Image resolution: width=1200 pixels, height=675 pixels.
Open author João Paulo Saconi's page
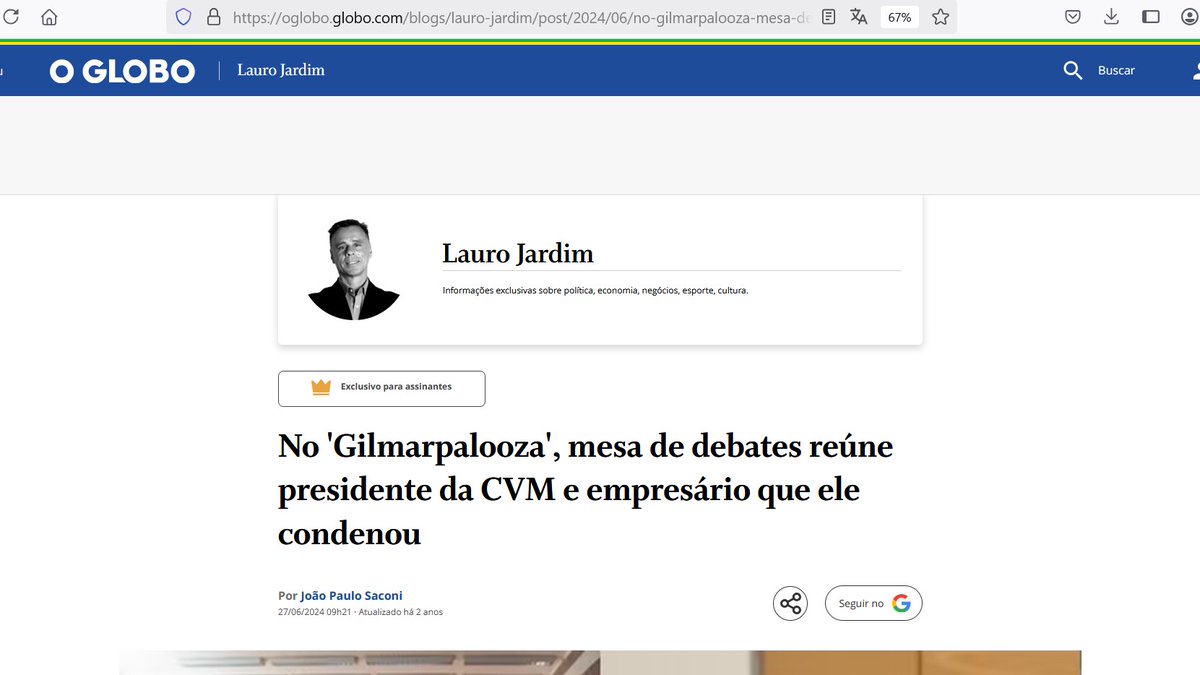pos(351,596)
